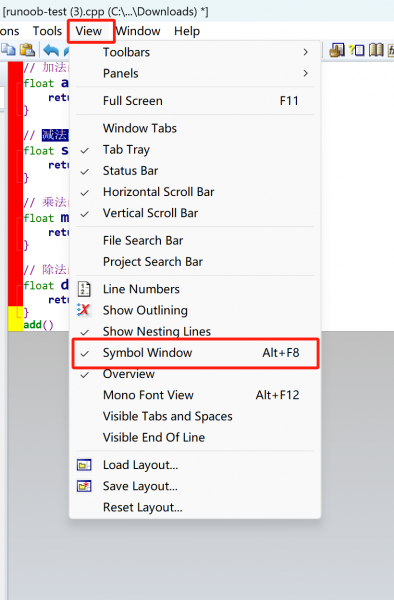Open the Tools menu
This screenshot has width=394, height=600.
47,31
